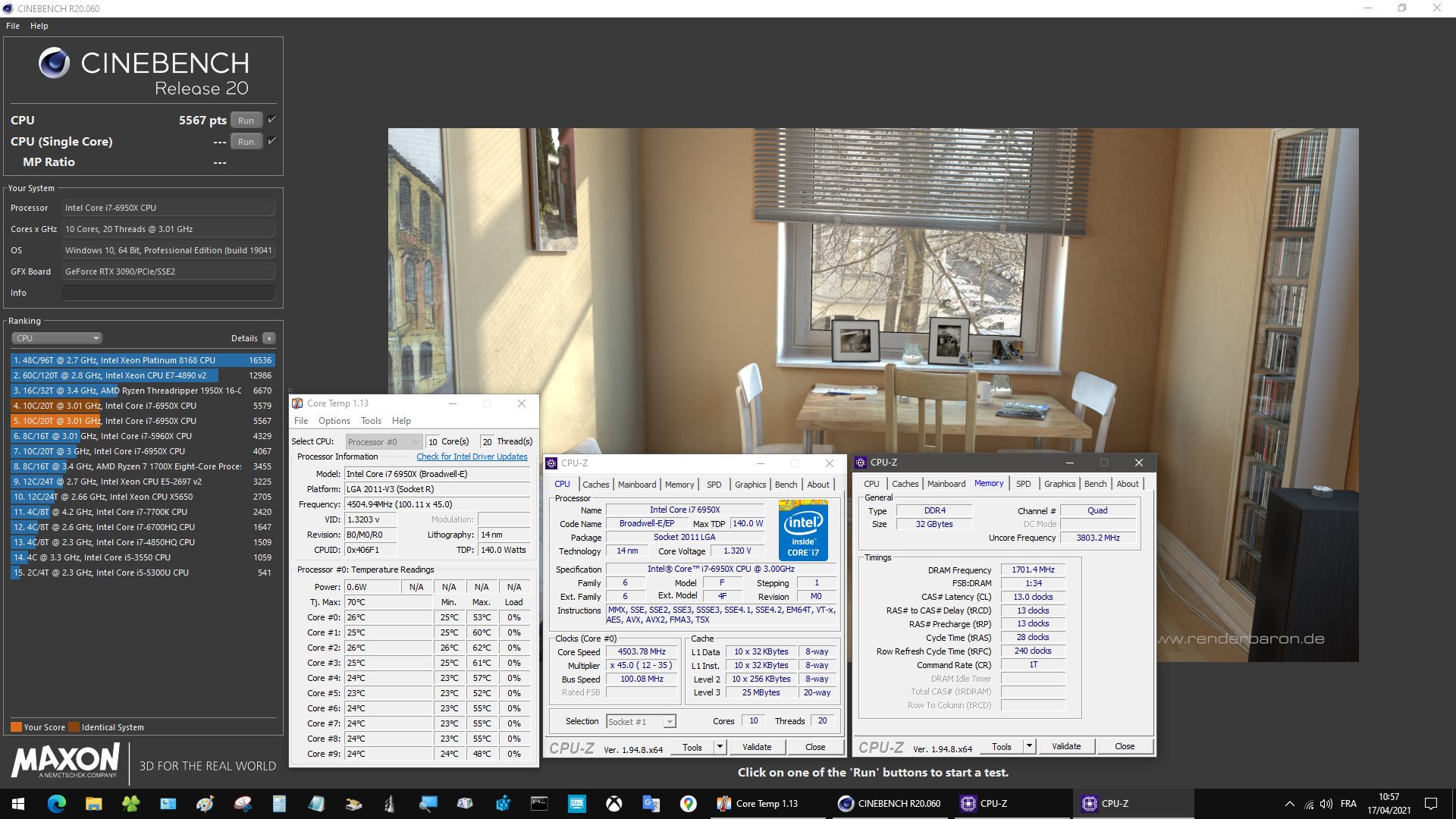Open Microsoft Edge from the taskbar
This screenshot has height=819, width=1456.
[x=57, y=804]
